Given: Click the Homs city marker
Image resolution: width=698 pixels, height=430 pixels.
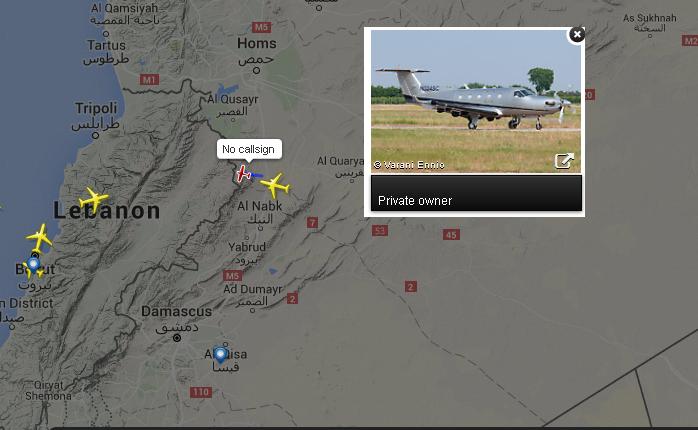Looking at the screenshot, I should 256,70.
